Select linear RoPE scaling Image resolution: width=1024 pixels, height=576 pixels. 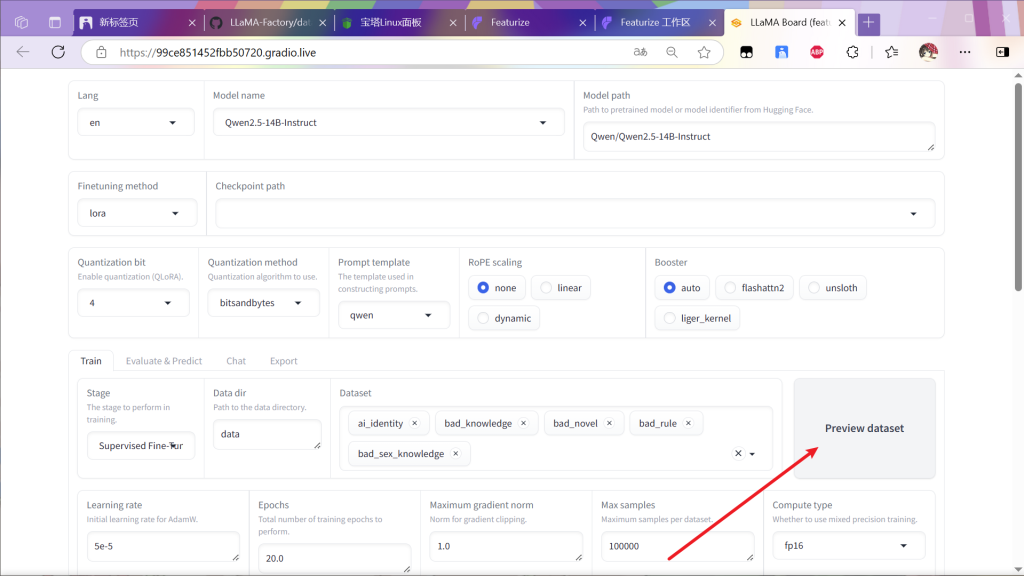[x=561, y=287]
